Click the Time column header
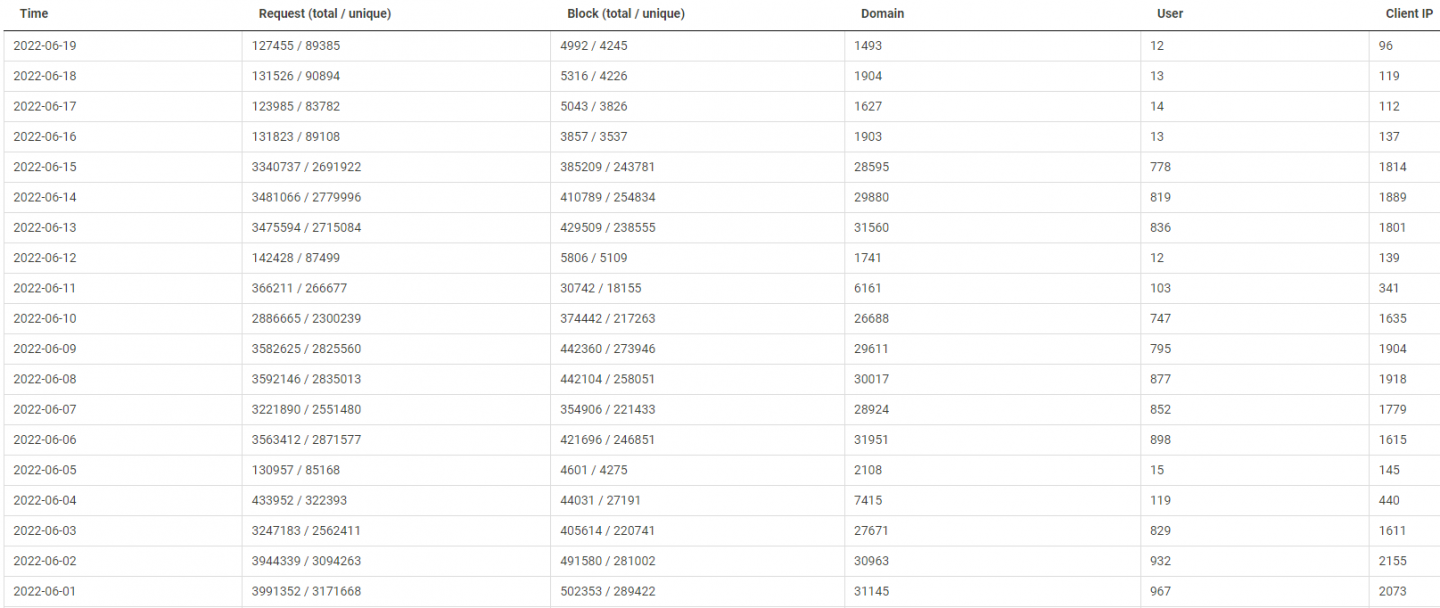The height and width of the screenshot is (608, 1440). click(34, 14)
